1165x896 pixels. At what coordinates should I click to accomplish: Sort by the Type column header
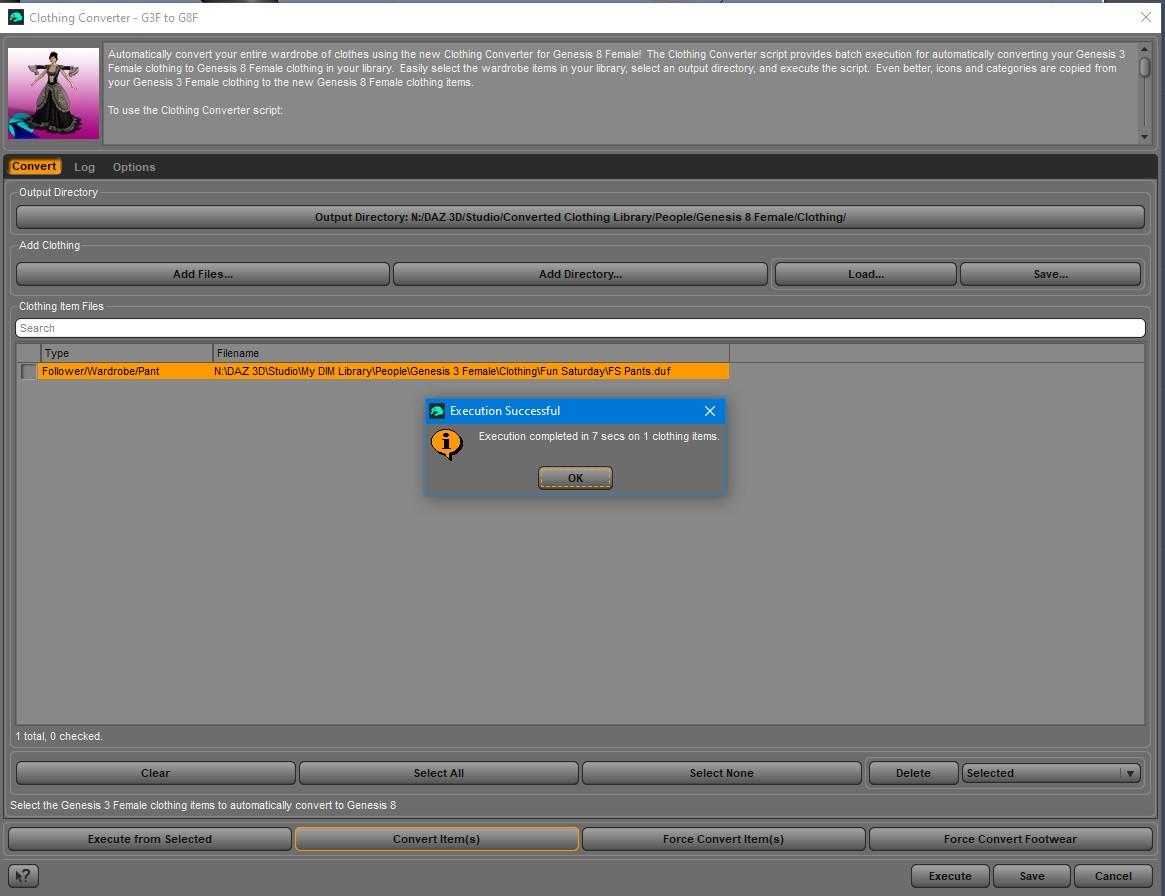(x=126, y=353)
